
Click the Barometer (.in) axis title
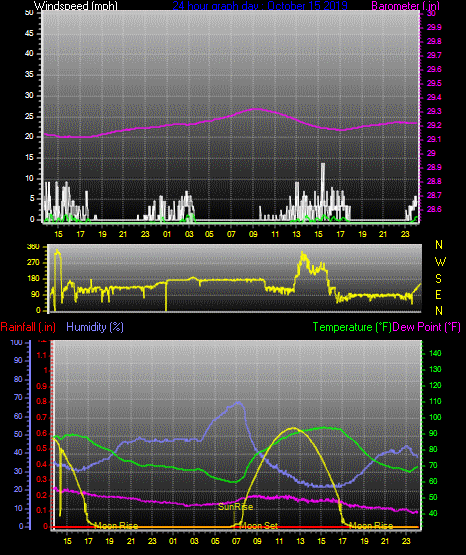(405, 5)
